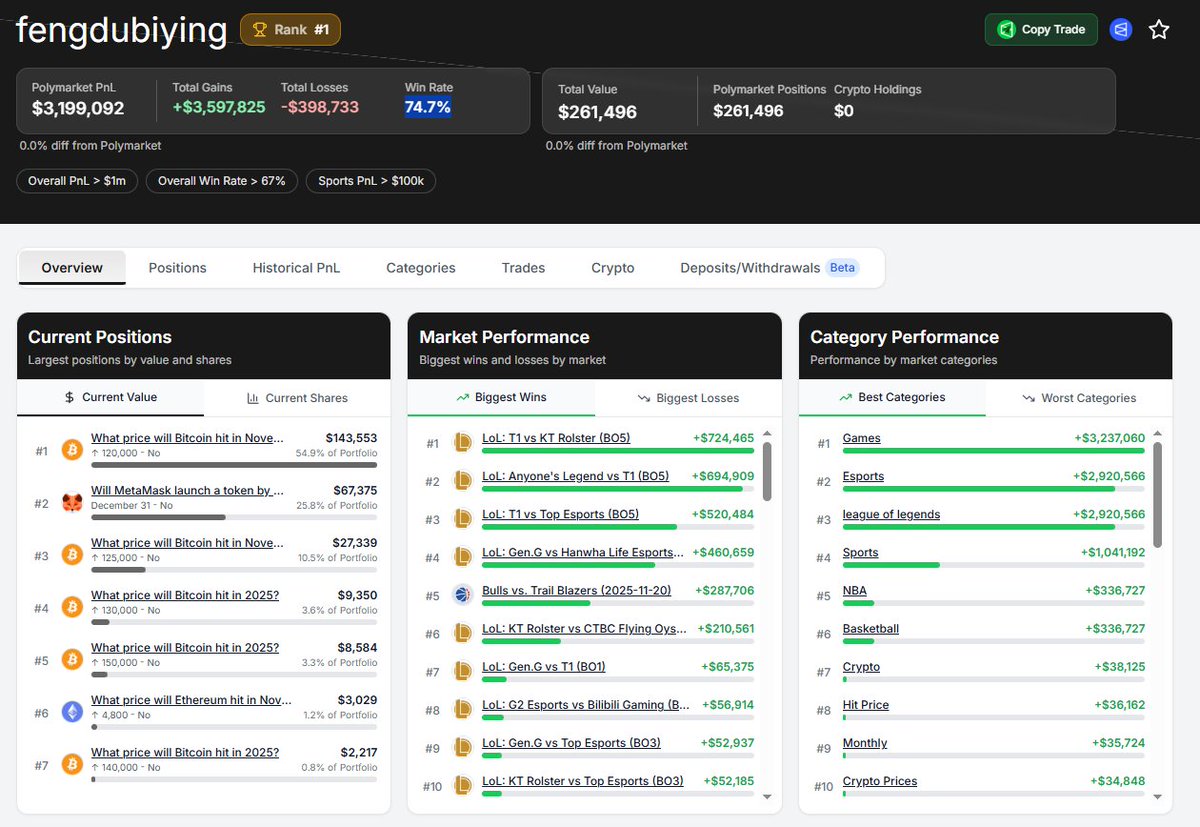Click the Copy Trade button
This screenshot has width=1200, height=827.
click(x=1040, y=29)
